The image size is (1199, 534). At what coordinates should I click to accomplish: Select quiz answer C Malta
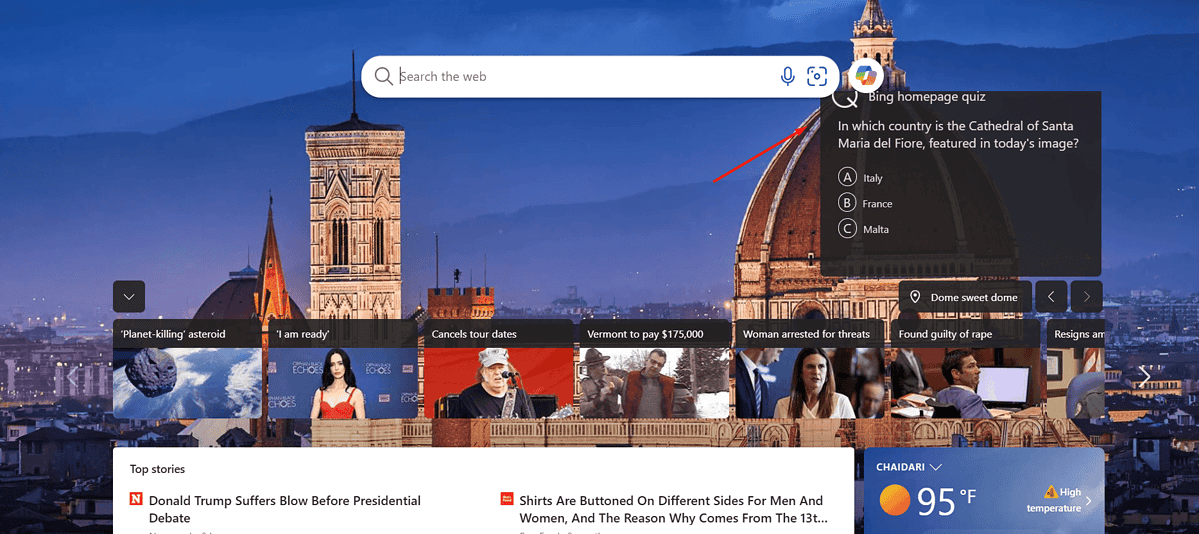point(863,228)
